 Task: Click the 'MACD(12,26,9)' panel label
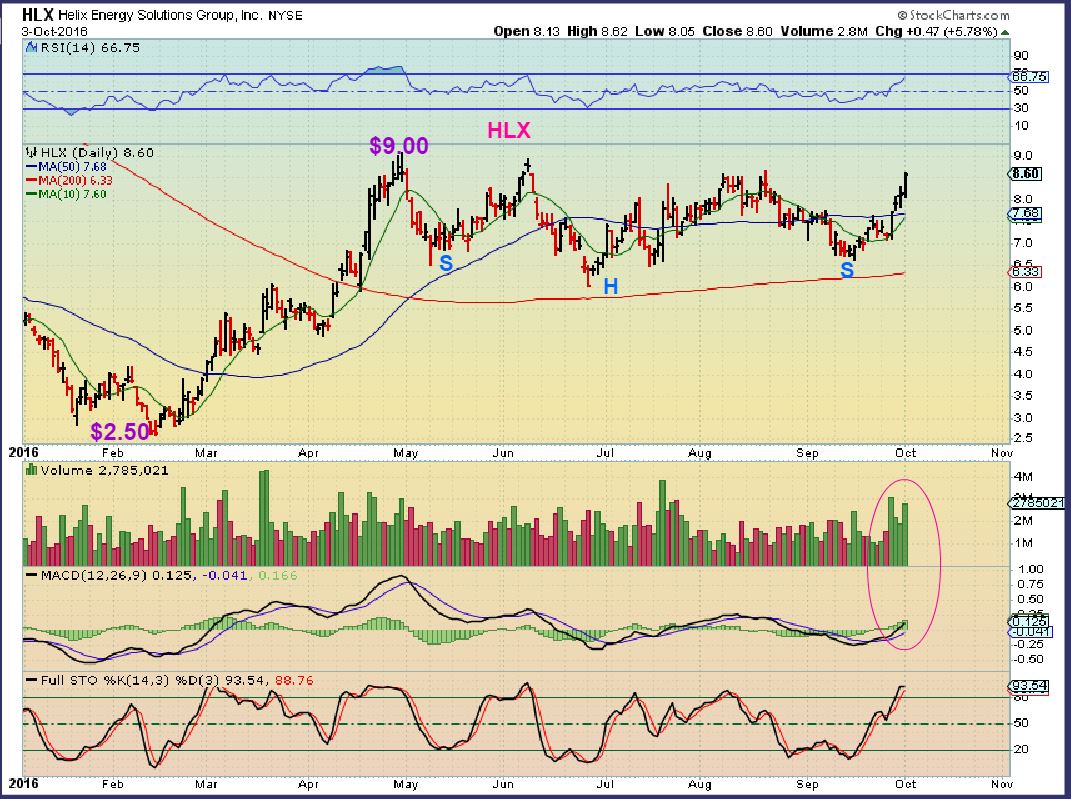pyautogui.click(x=94, y=575)
